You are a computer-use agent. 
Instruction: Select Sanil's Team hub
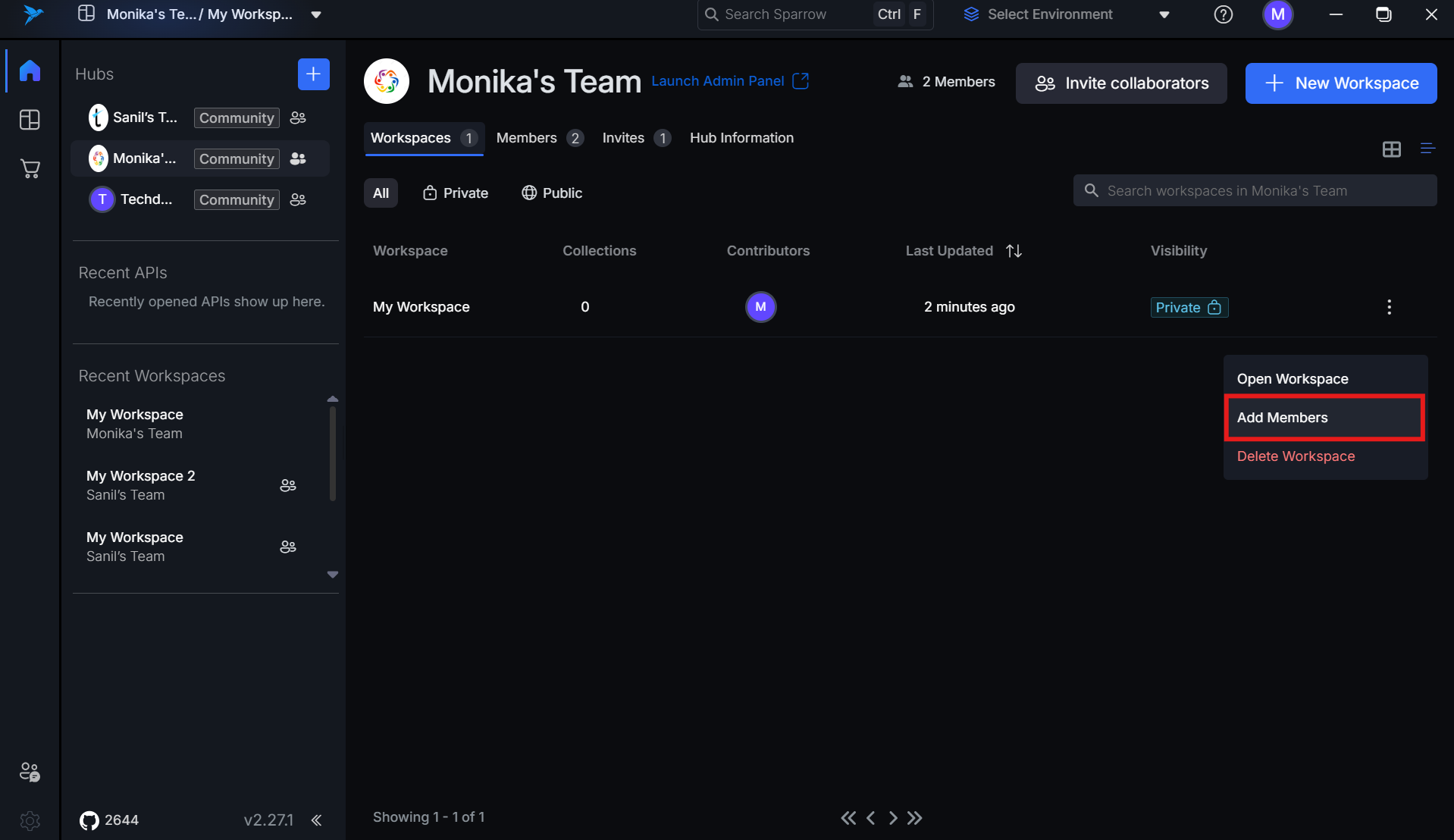(x=200, y=118)
